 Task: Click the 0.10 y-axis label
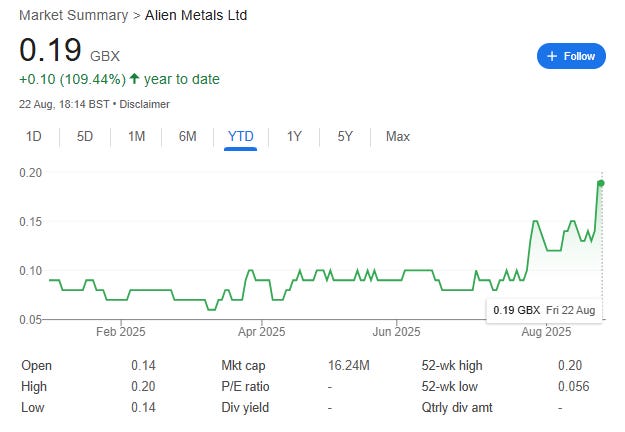[30, 271]
